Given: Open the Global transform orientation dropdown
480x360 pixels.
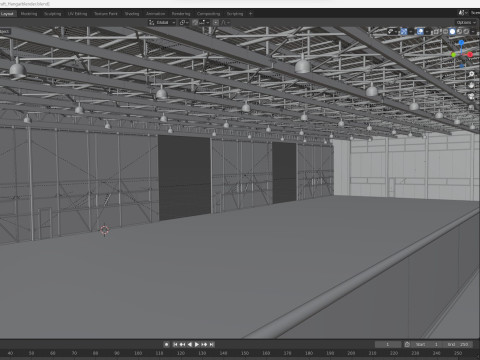Looking at the screenshot, I should click(162, 22).
